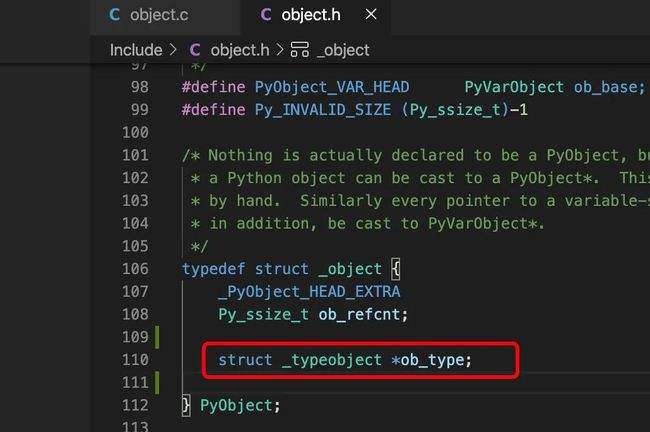Close the object.h tab

(371, 15)
